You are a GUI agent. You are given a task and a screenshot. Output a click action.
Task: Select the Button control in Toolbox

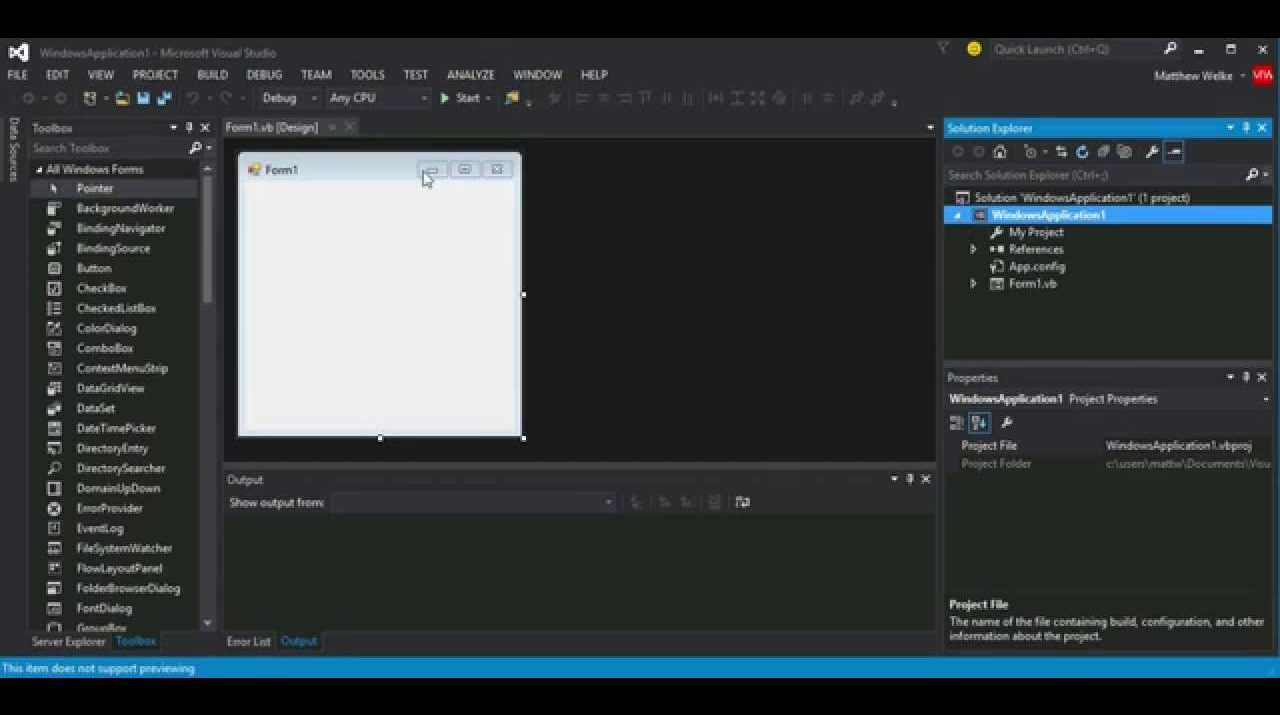(94, 268)
